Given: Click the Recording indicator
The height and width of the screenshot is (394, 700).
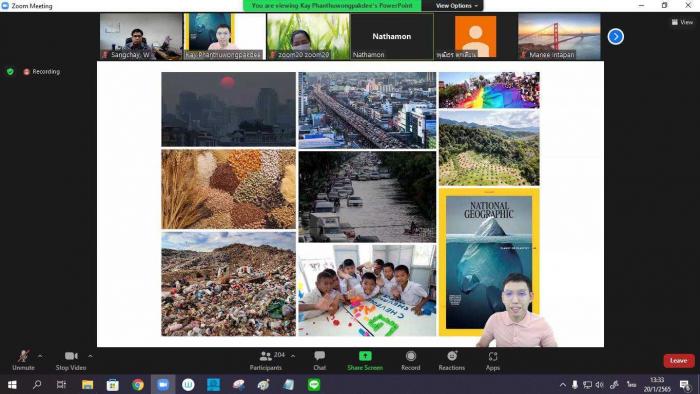Looking at the screenshot, I should (42, 71).
